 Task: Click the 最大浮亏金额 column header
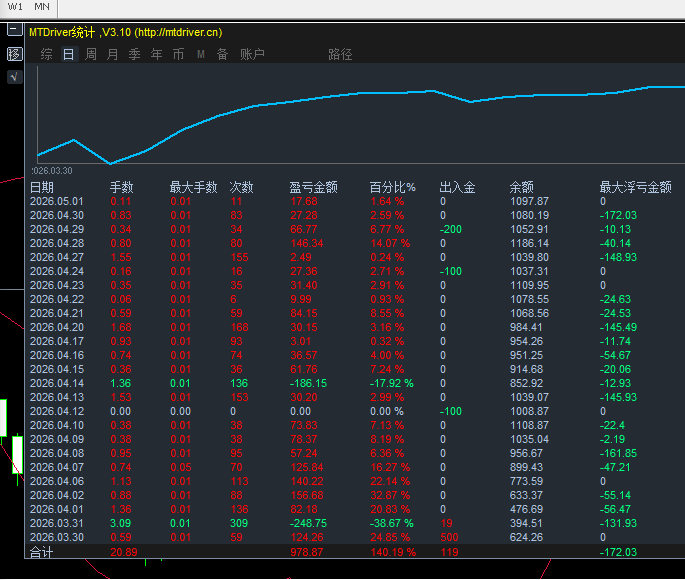(635, 187)
